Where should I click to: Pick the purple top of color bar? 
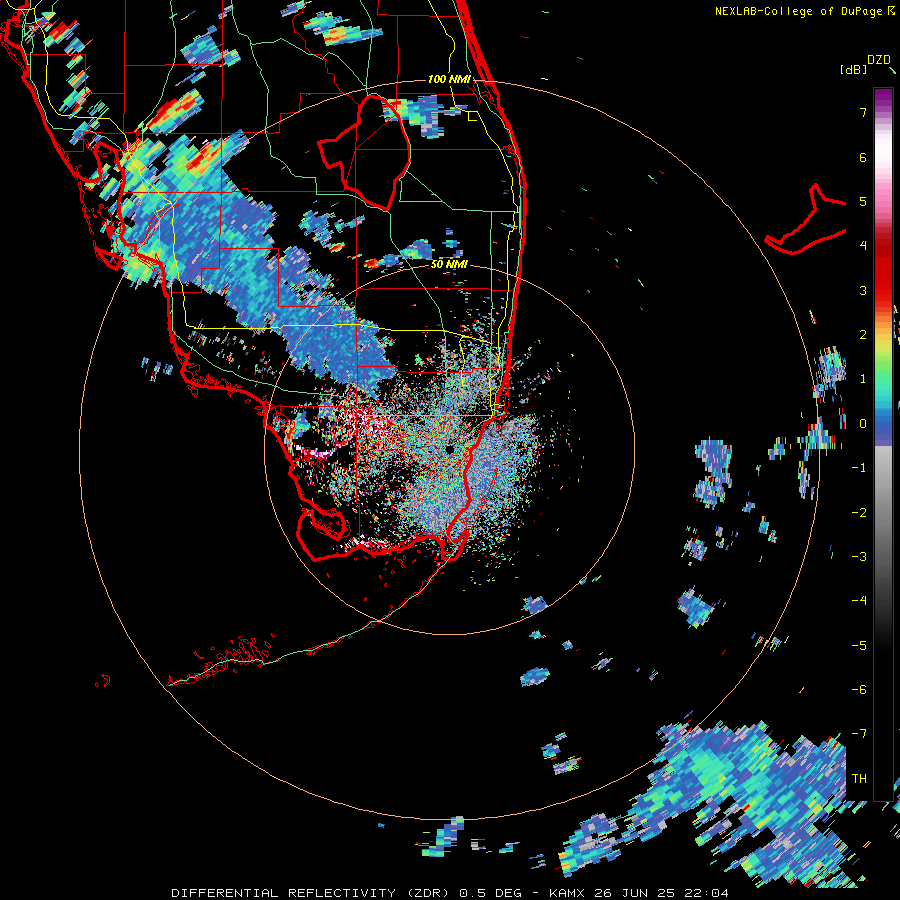[x=883, y=98]
